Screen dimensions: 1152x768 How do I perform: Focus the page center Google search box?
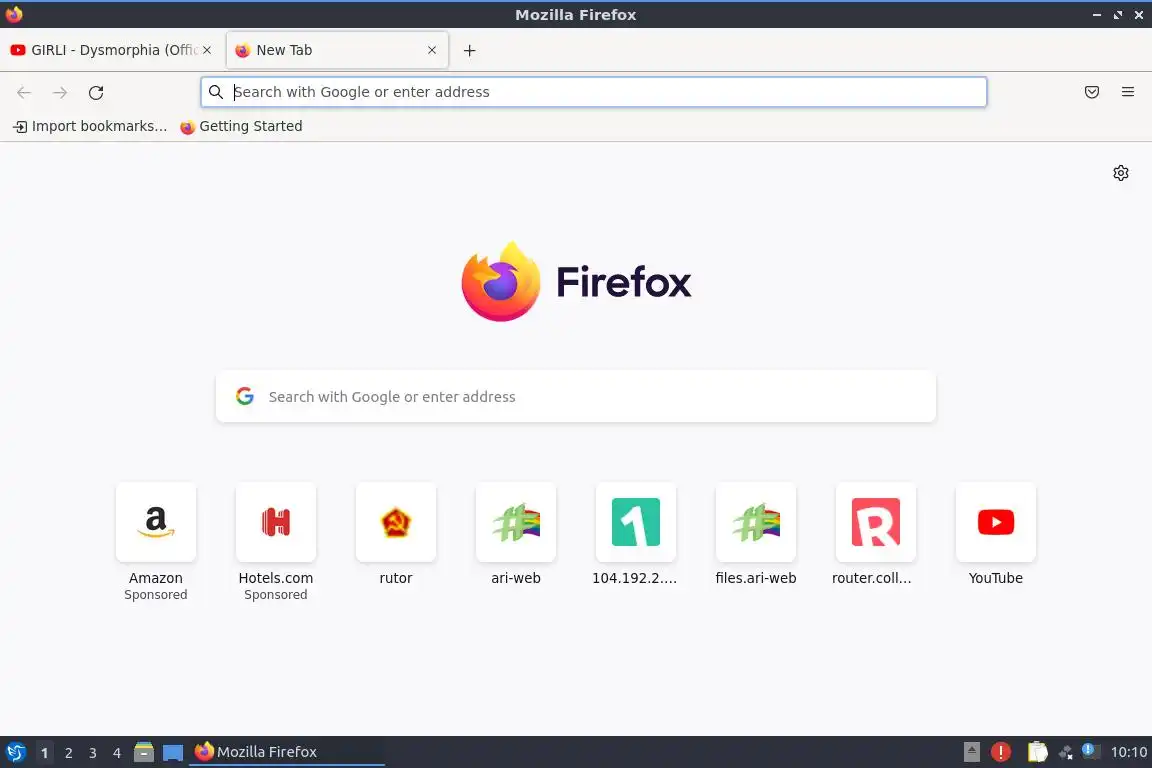576,397
